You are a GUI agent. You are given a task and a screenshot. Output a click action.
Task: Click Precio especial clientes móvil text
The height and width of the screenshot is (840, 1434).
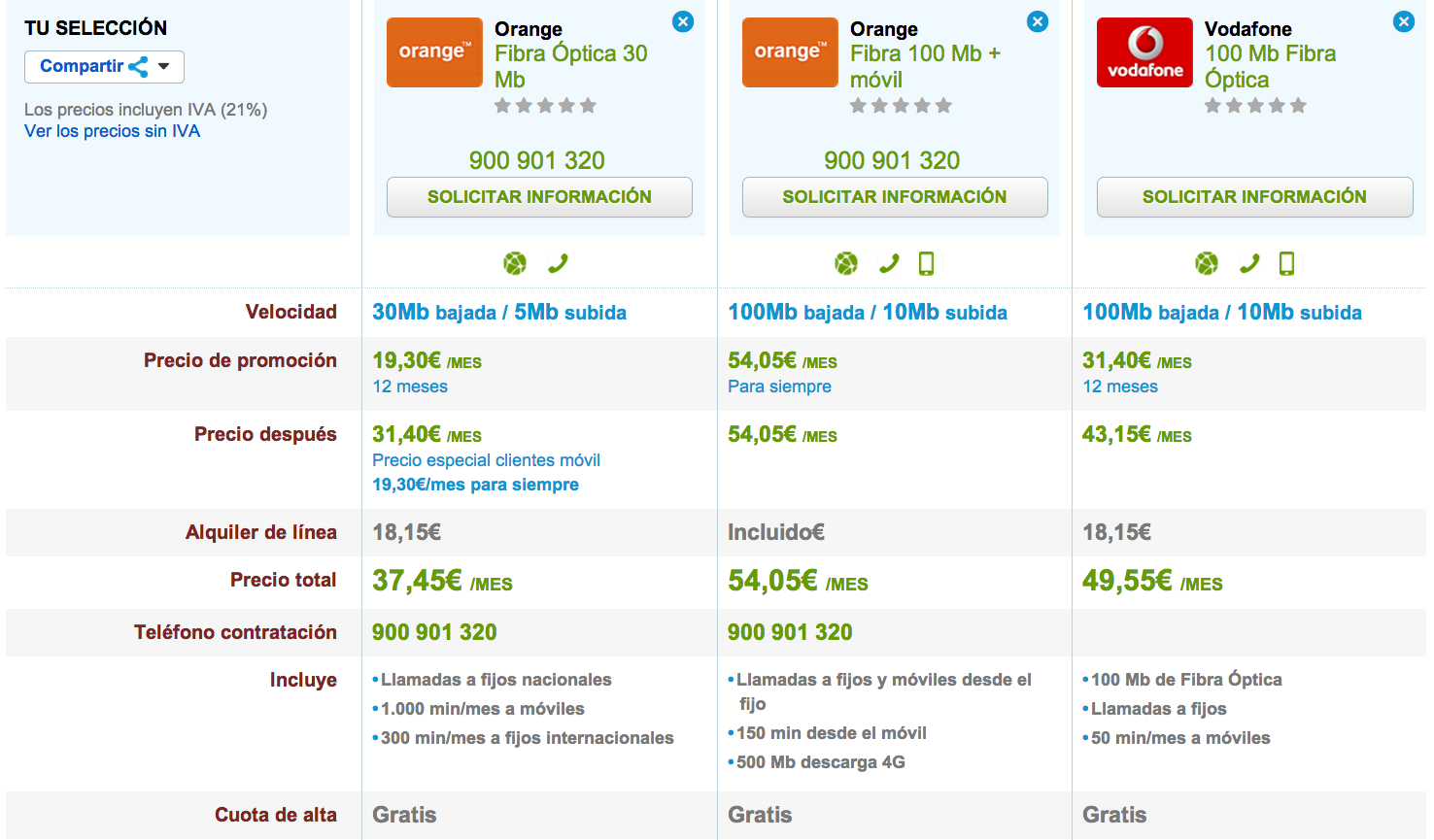coord(486,460)
